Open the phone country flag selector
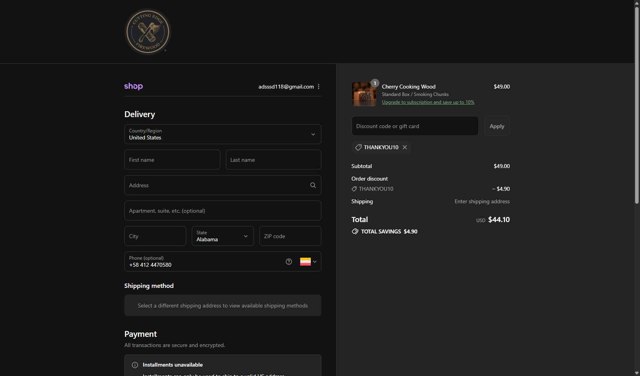 [308, 262]
